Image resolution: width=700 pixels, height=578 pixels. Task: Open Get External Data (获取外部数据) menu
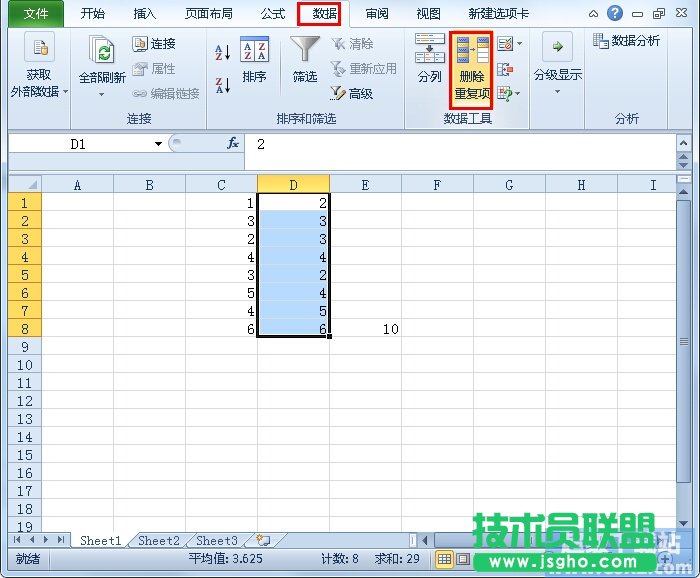pyautogui.click(x=39, y=65)
